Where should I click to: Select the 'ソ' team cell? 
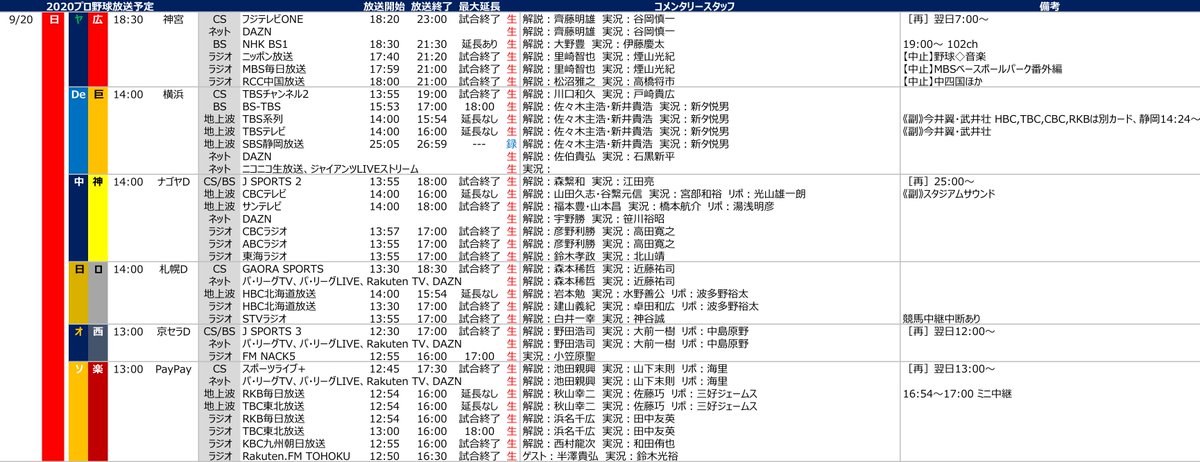click(79, 412)
